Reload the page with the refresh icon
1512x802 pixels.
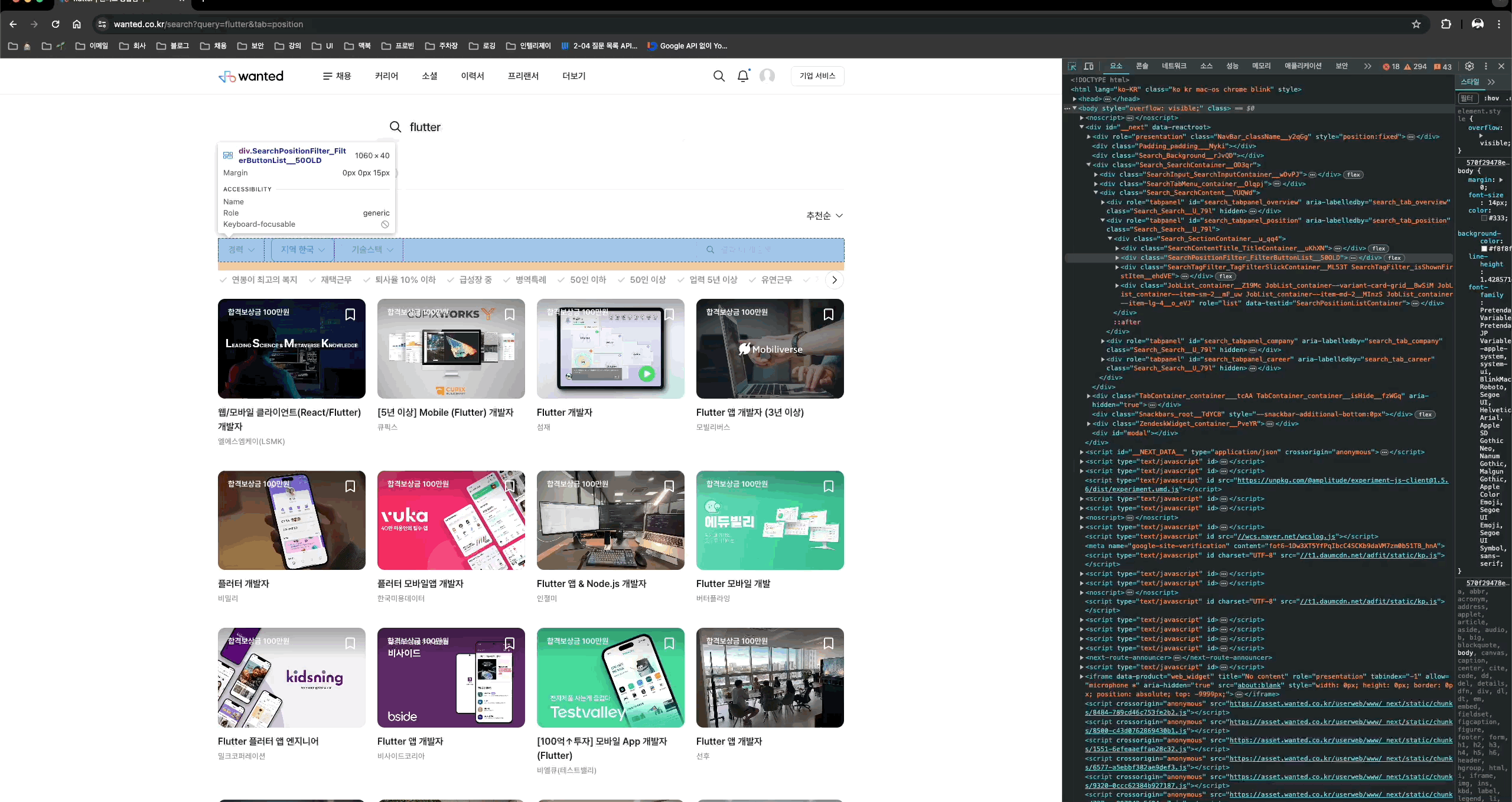(56, 24)
